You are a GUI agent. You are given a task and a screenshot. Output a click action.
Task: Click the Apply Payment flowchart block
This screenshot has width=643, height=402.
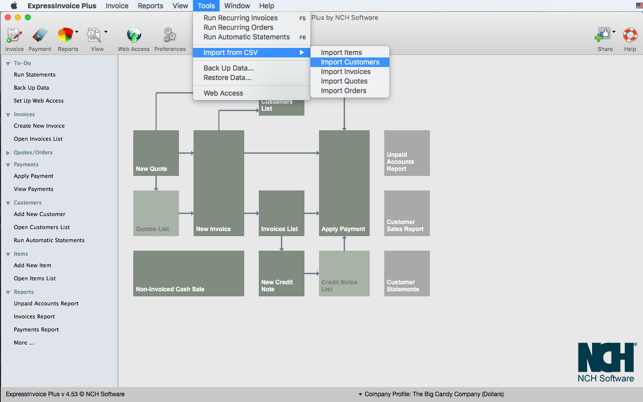coord(344,183)
